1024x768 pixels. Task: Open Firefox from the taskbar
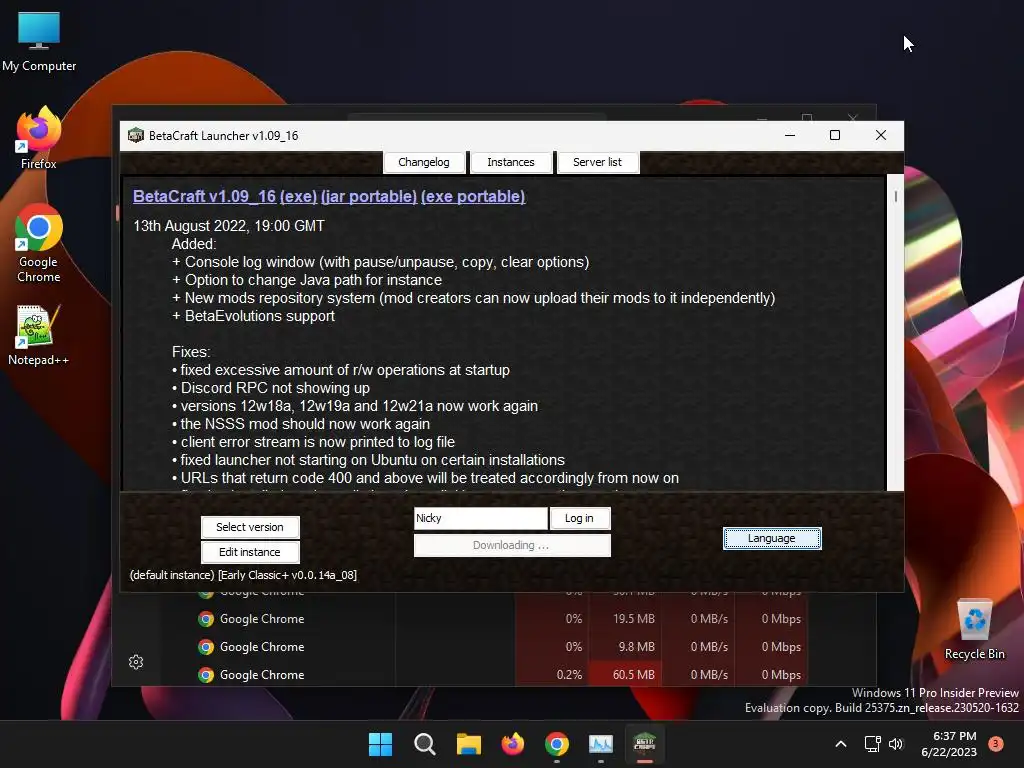[513, 744]
